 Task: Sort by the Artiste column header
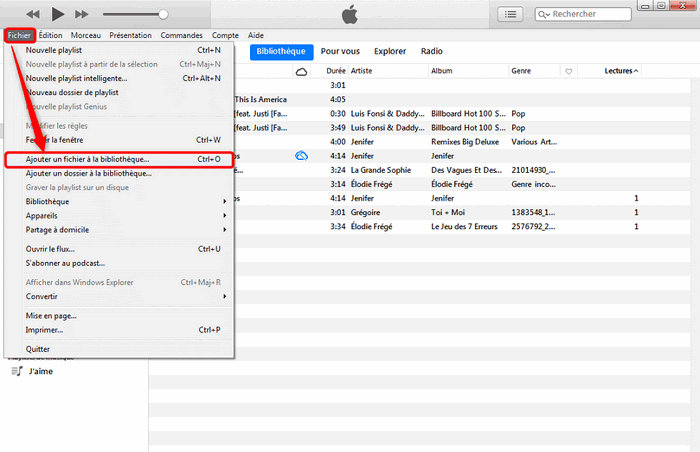(361, 71)
